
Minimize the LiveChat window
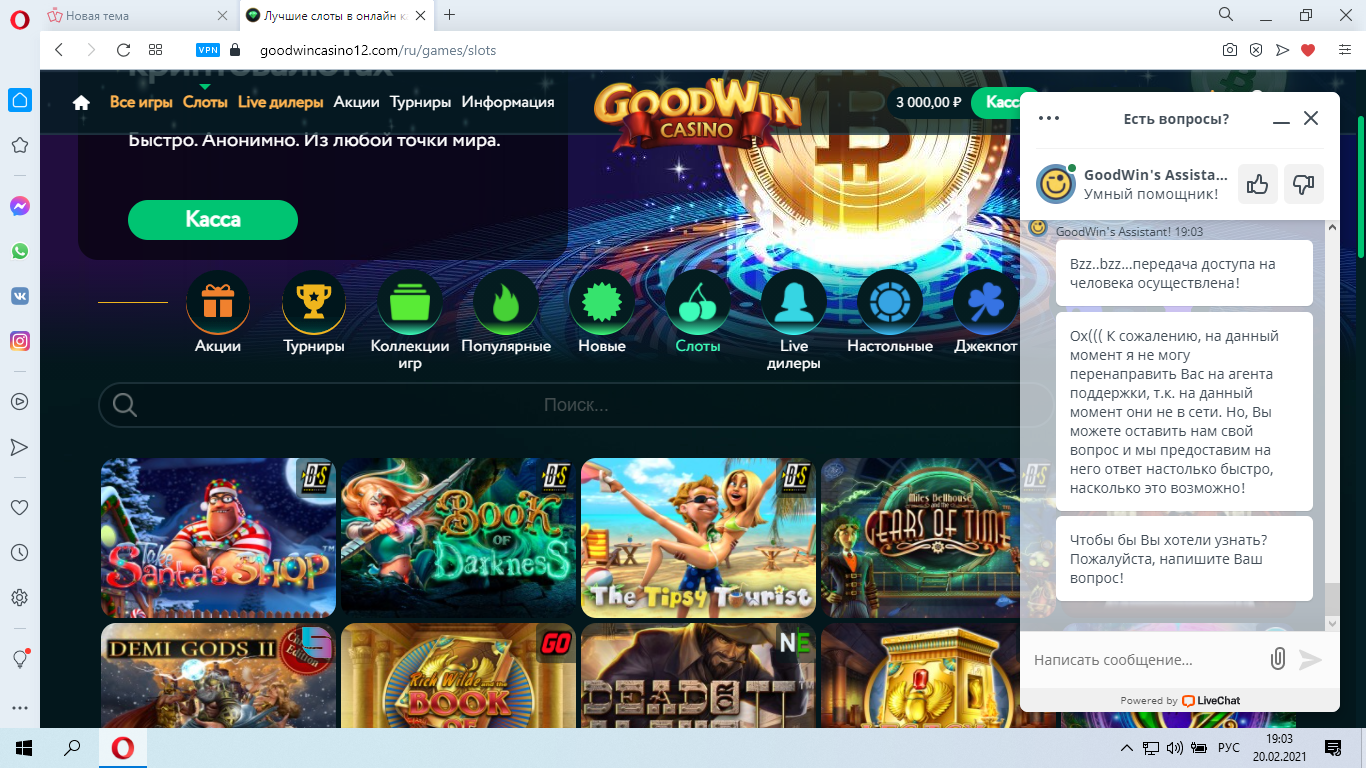click(x=1281, y=119)
